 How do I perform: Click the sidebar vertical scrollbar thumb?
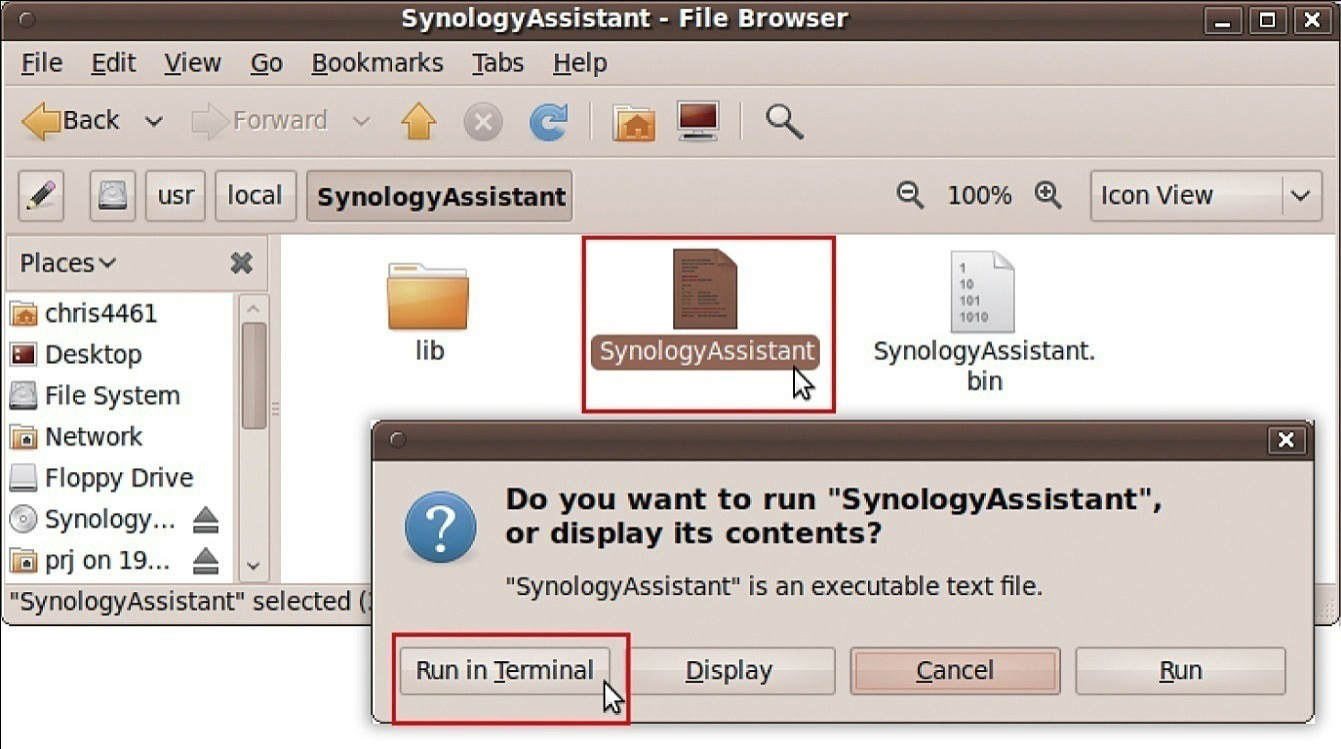tap(254, 375)
